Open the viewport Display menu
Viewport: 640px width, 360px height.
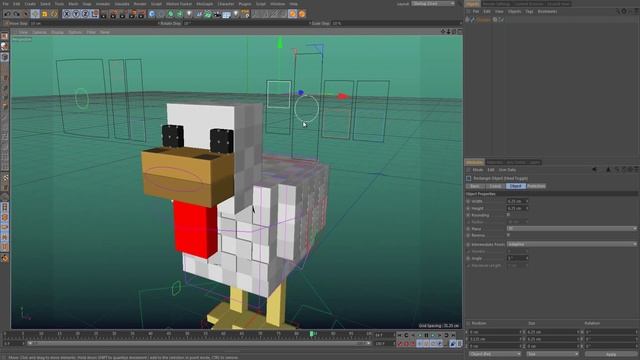(57, 32)
